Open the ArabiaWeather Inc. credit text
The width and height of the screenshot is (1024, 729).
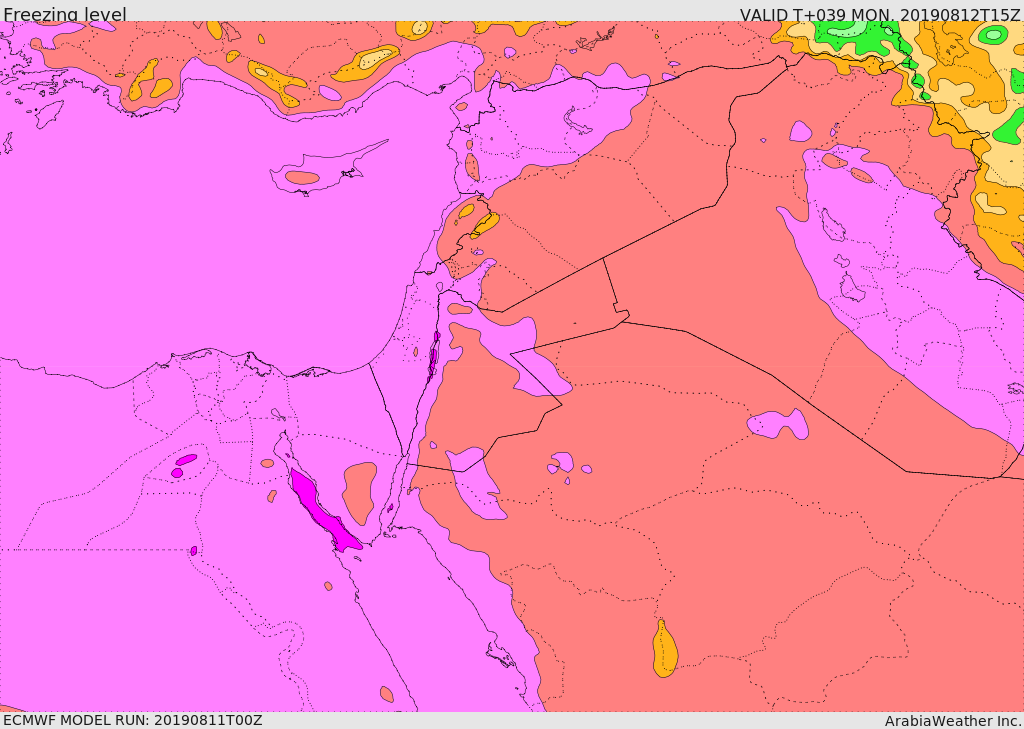952,720
